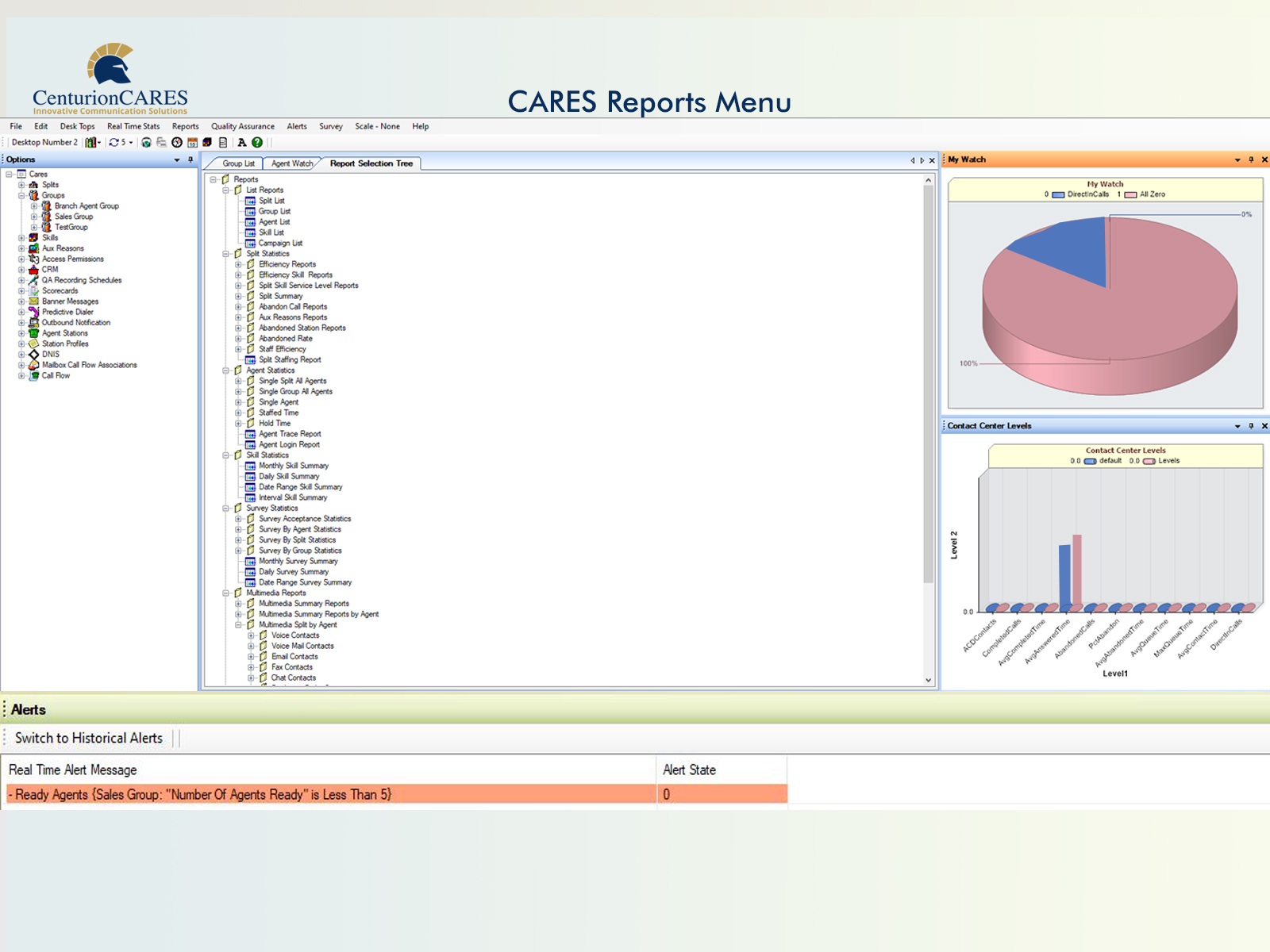Screen dimensions: 1270x952
Task: Click the font letter A toolbar icon
Action: click(x=242, y=143)
